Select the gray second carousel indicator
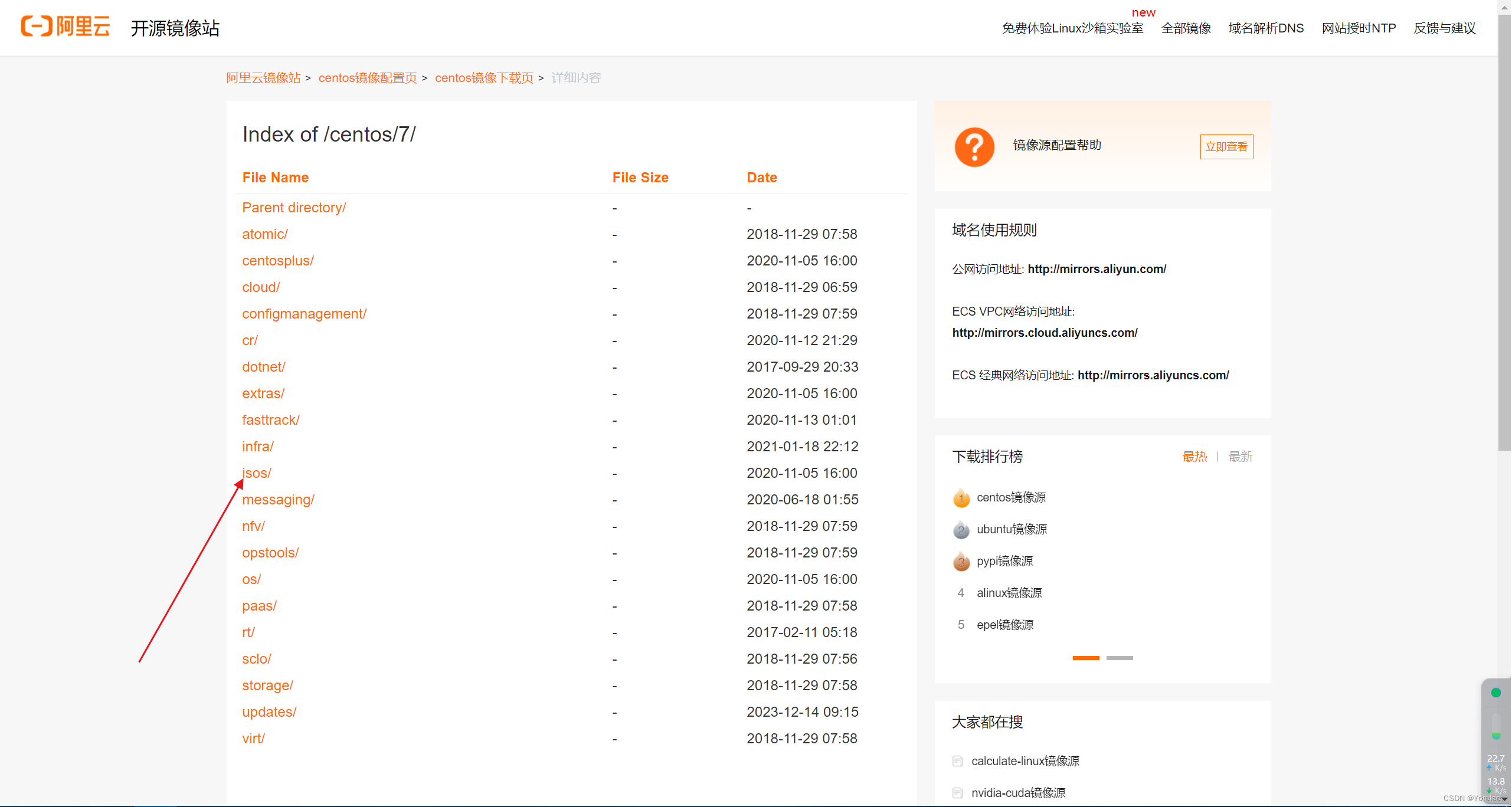 click(x=1120, y=658)
